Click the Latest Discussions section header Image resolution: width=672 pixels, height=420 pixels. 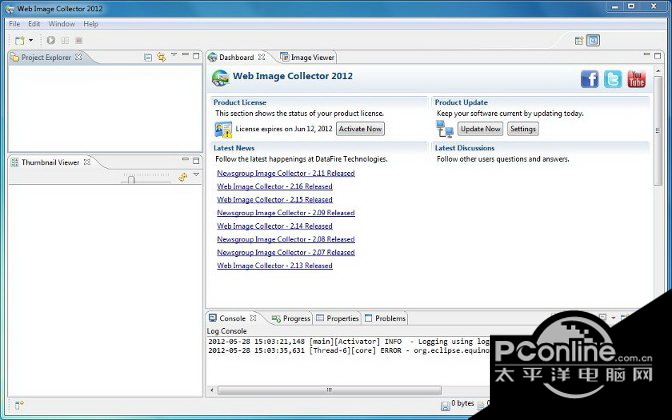tap(465, 148)
